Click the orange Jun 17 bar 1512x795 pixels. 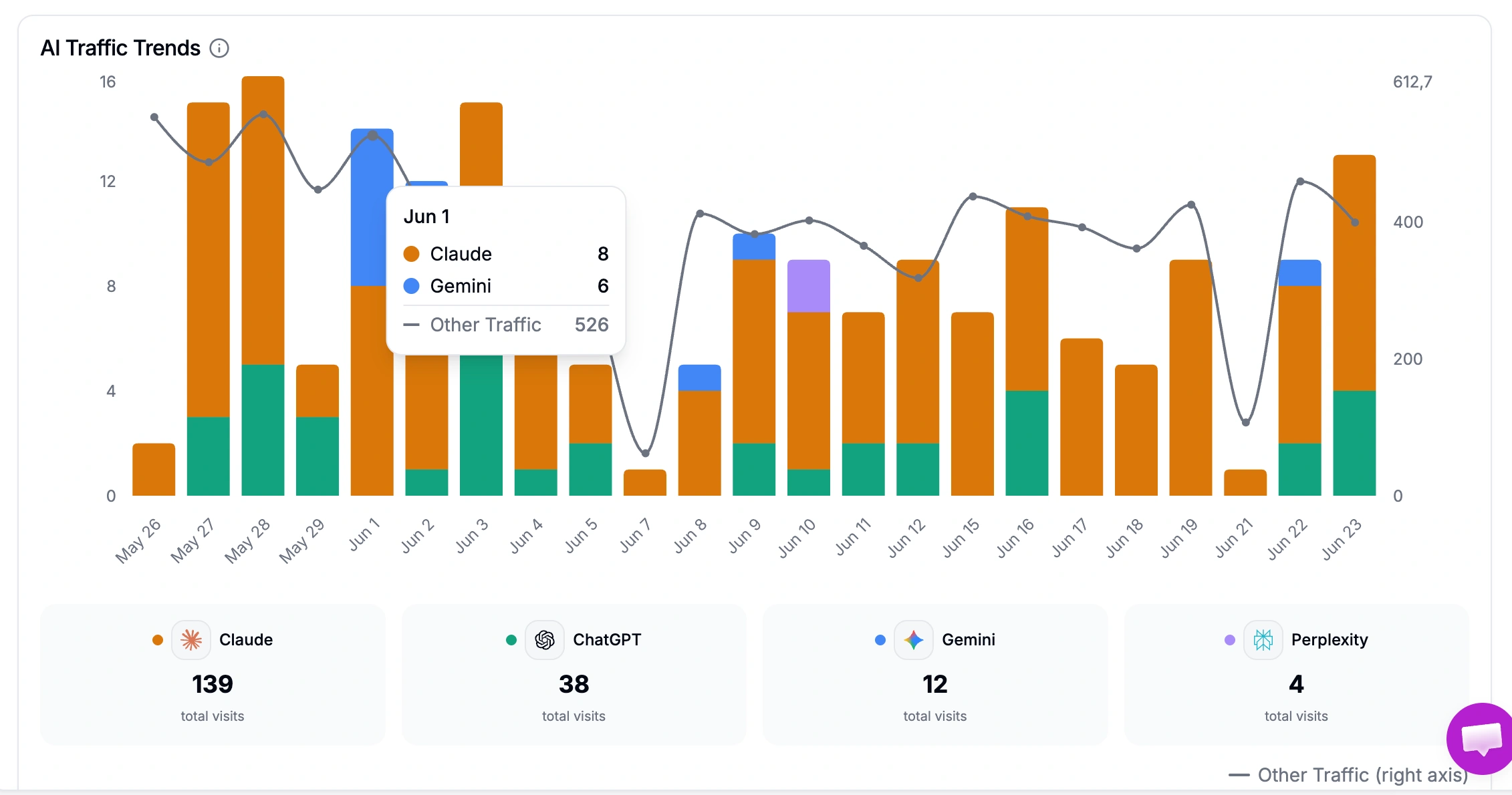(1082, 417)
